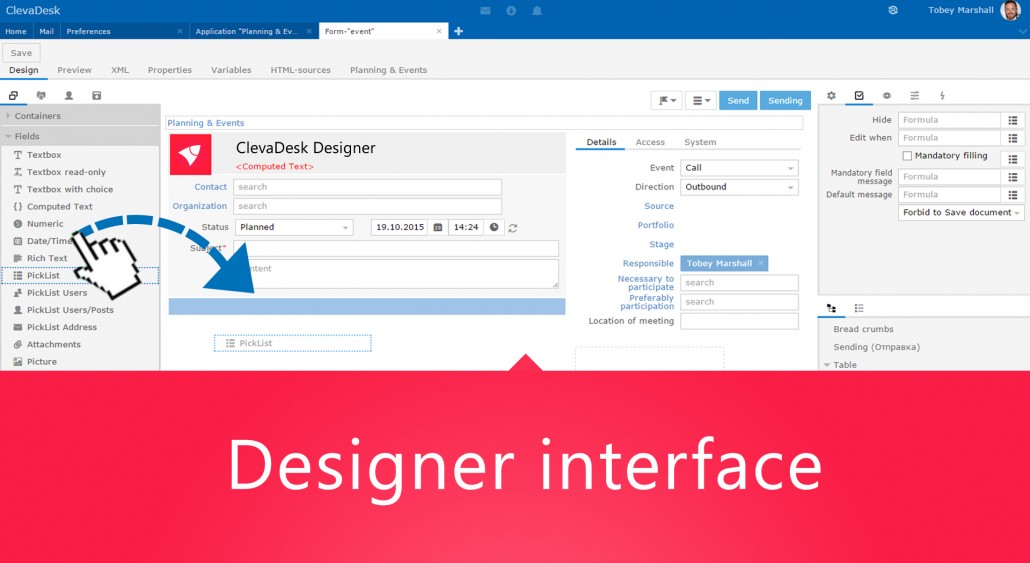Click the refresh icon beside the time field
Screen dimensions: 1030x563
tap(513, 228)
